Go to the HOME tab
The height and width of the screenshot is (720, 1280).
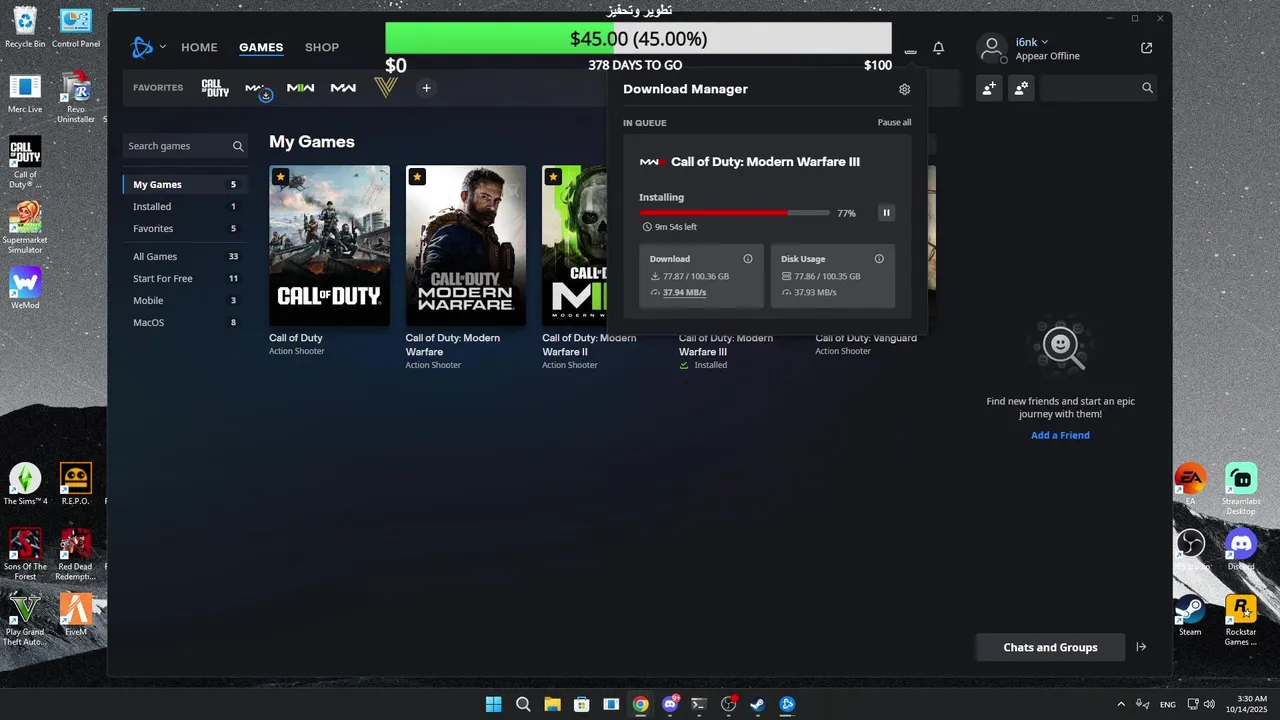coord(199,47)
